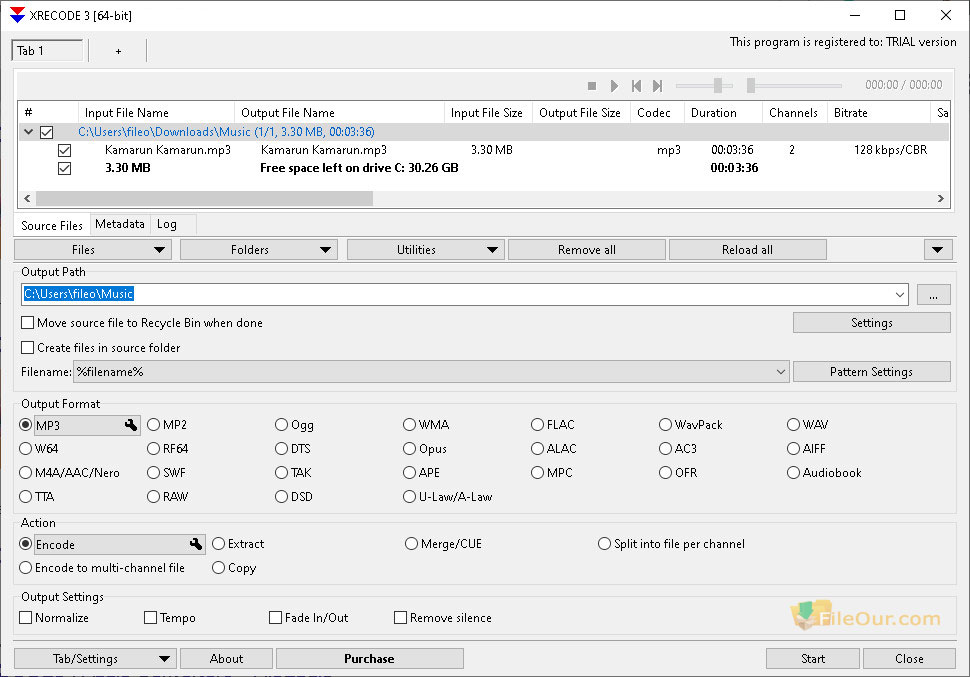Enable Fade In/Out checkbox

click(x=275, y=618)
